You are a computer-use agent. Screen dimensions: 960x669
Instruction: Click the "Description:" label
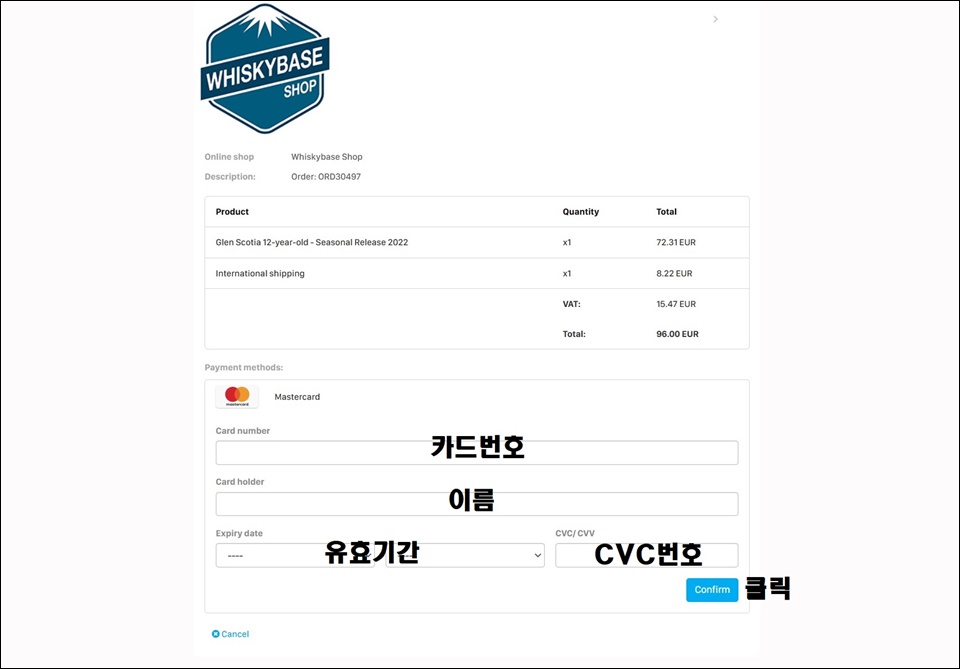coord(230,176)
